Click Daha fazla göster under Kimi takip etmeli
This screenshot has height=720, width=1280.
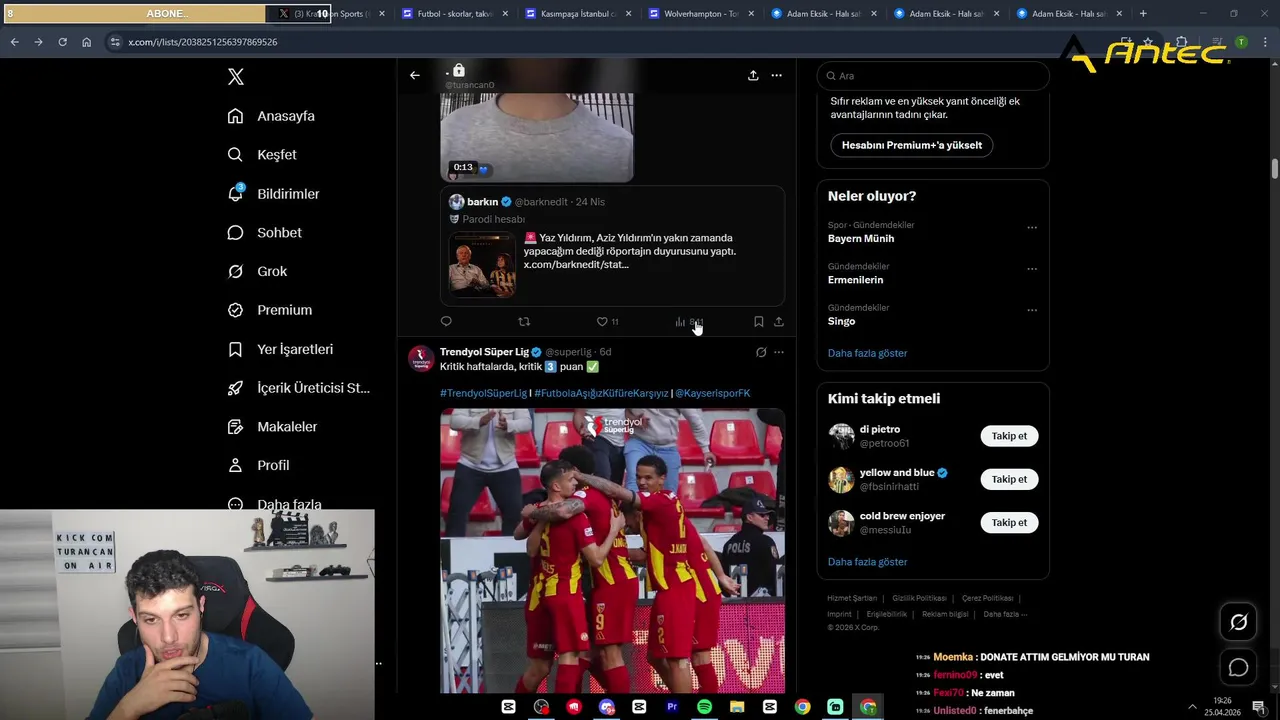pyautogui.click(x=867, y=562)
